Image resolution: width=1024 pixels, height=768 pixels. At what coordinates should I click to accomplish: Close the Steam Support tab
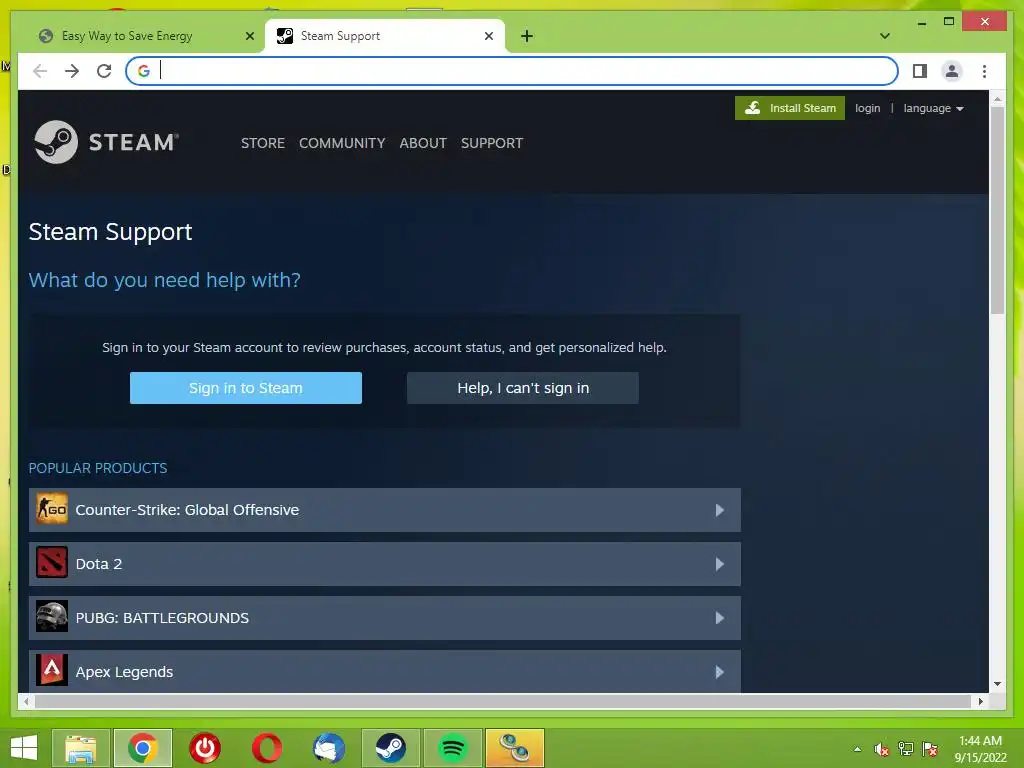coord(488,36)
